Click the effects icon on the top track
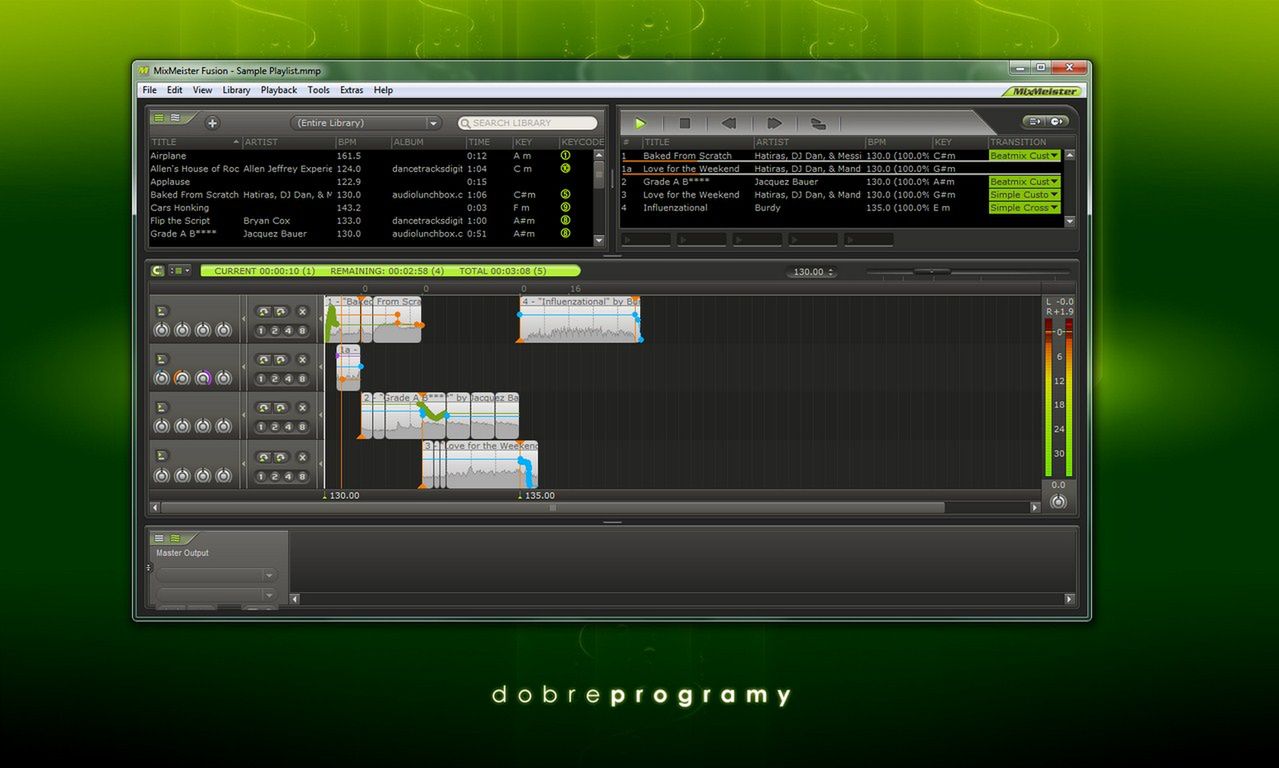The height and width of the screenshot is (768, 1279). tap(162, 311)
